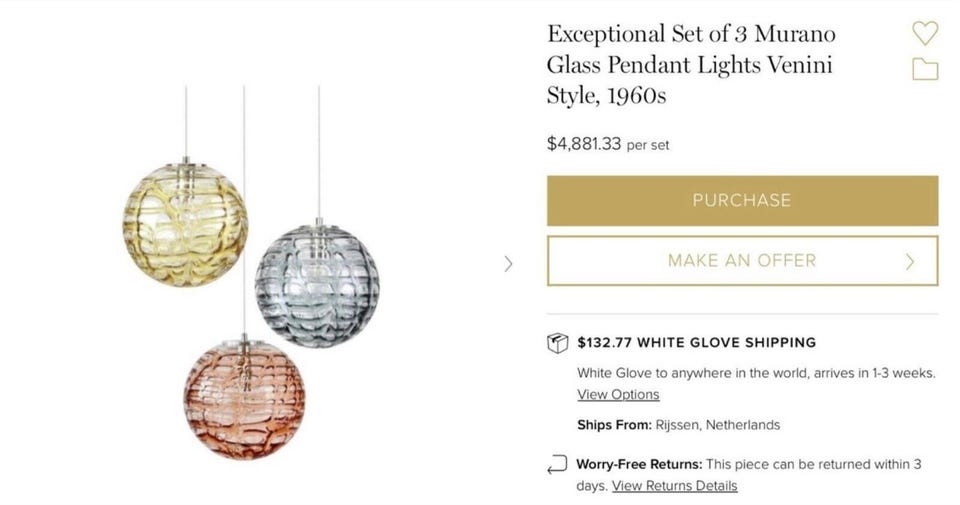Click the MAKE AN OFFER button label
960x505 pixels.
741,261
